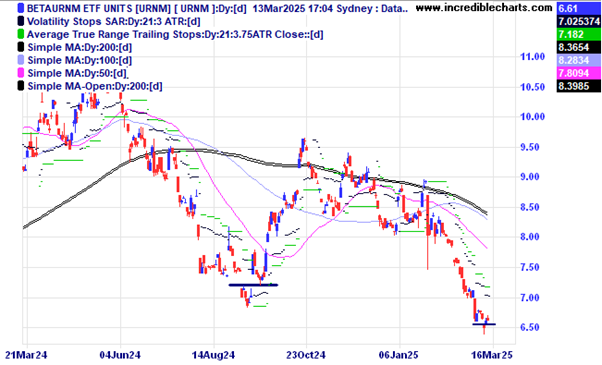Select the Simple MA:Dy:50 legend label
602x365 pixels.
point(77,73)
